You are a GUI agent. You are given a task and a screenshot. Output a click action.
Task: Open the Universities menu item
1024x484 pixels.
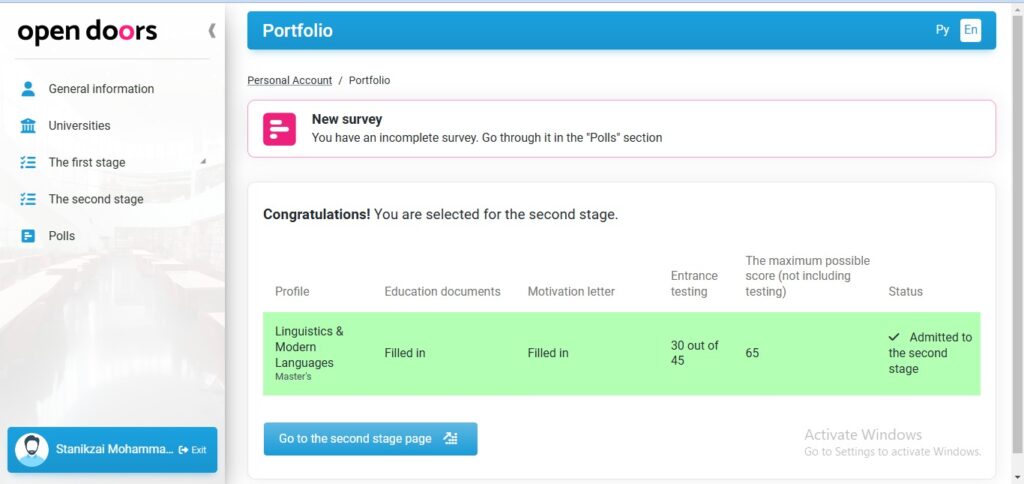click(x=79, y=126)
